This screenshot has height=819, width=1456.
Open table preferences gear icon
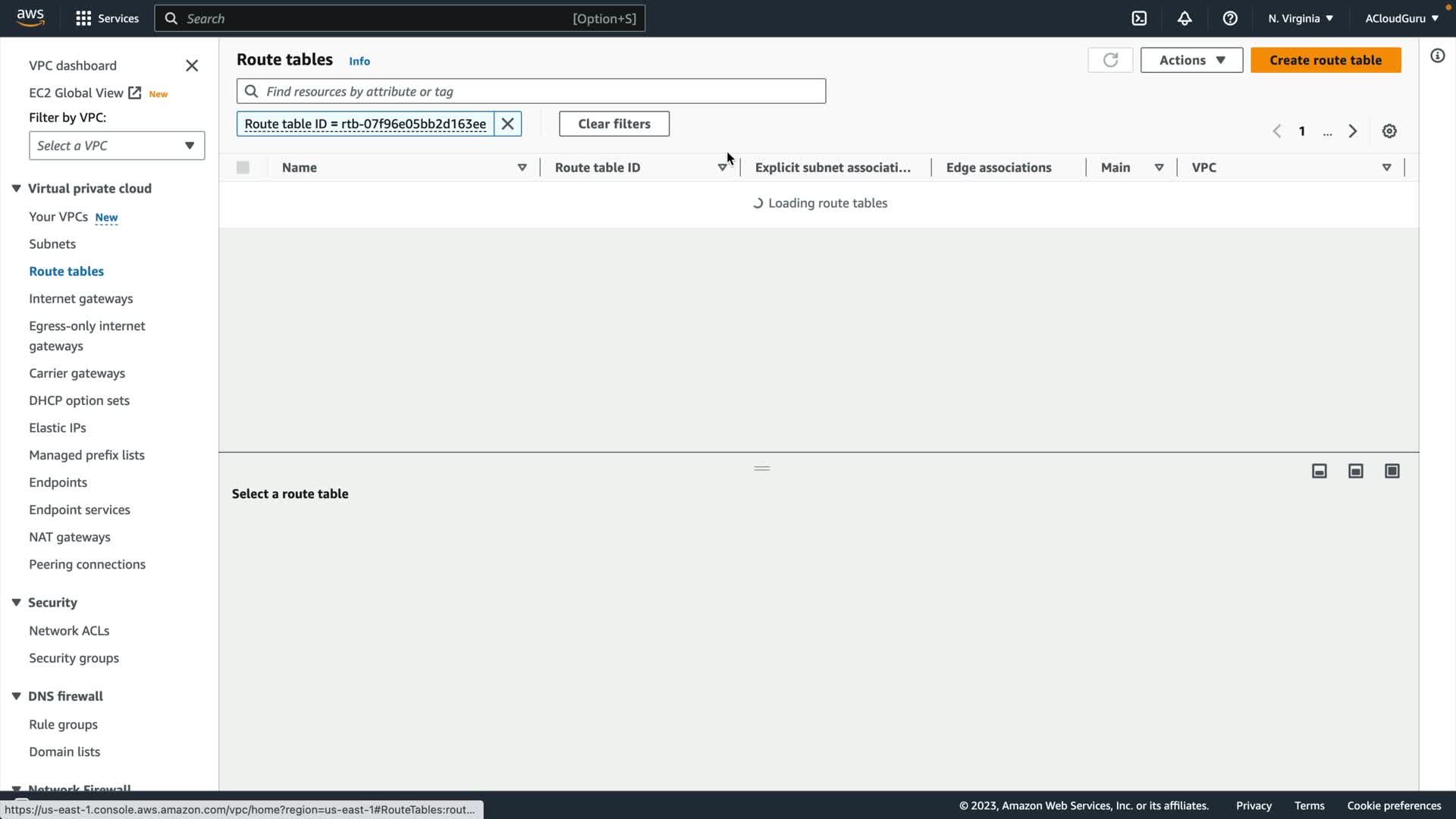point(1389,131)
